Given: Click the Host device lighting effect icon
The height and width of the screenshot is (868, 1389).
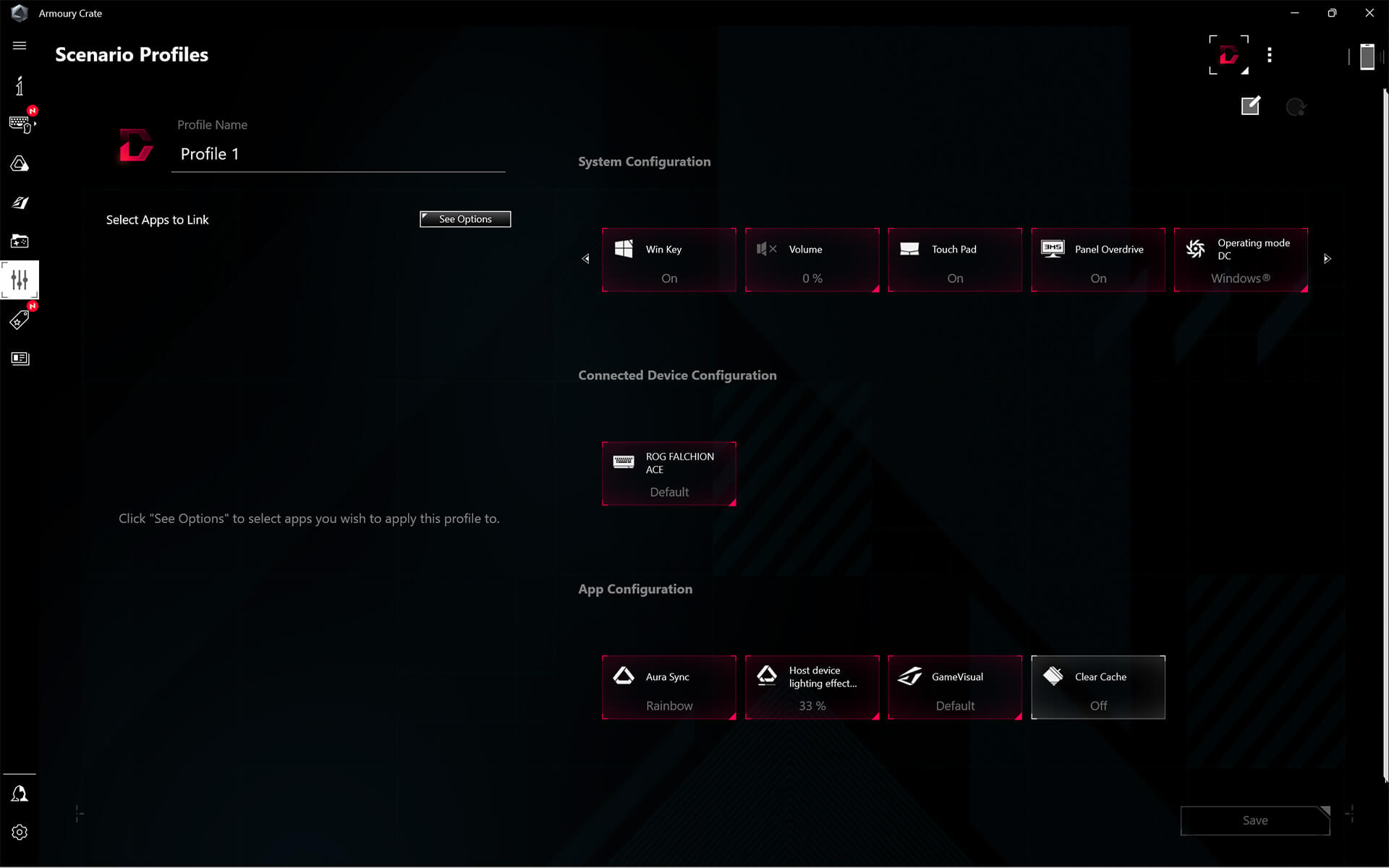Looking at the screenshot, I should click(766, 676).
